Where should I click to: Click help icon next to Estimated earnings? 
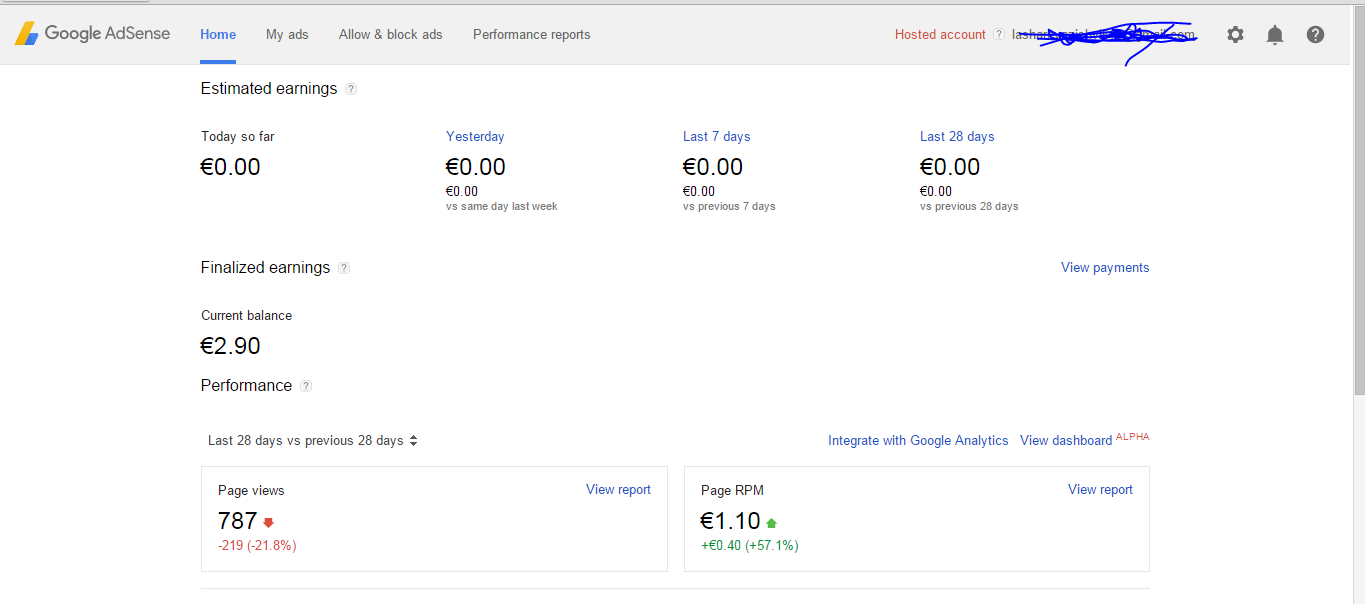(351, 89)
